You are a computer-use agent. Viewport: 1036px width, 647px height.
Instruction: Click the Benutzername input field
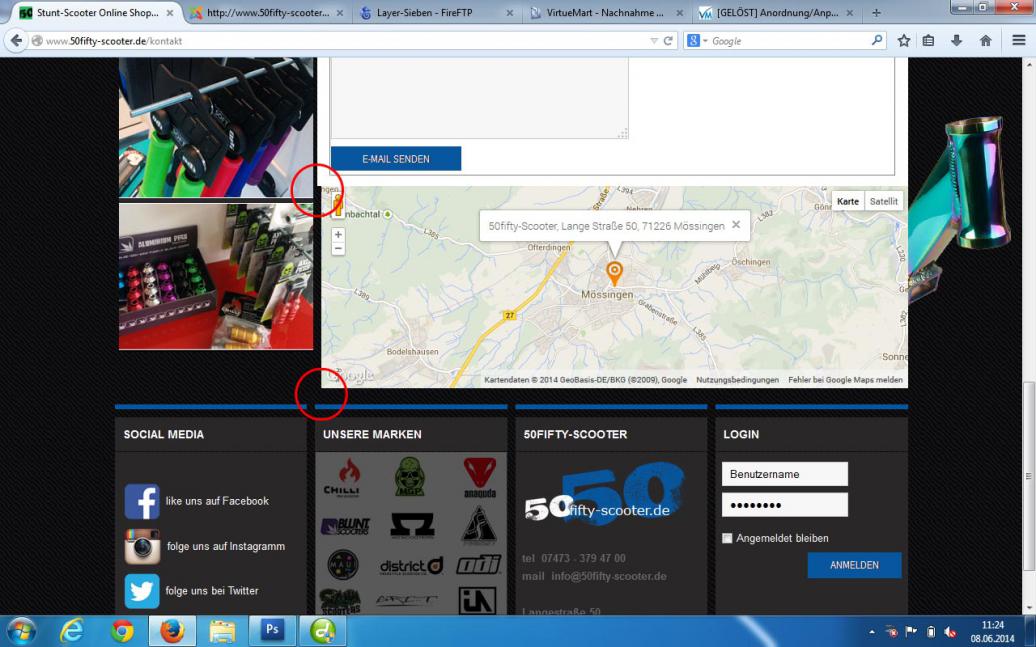click(784, 474)
